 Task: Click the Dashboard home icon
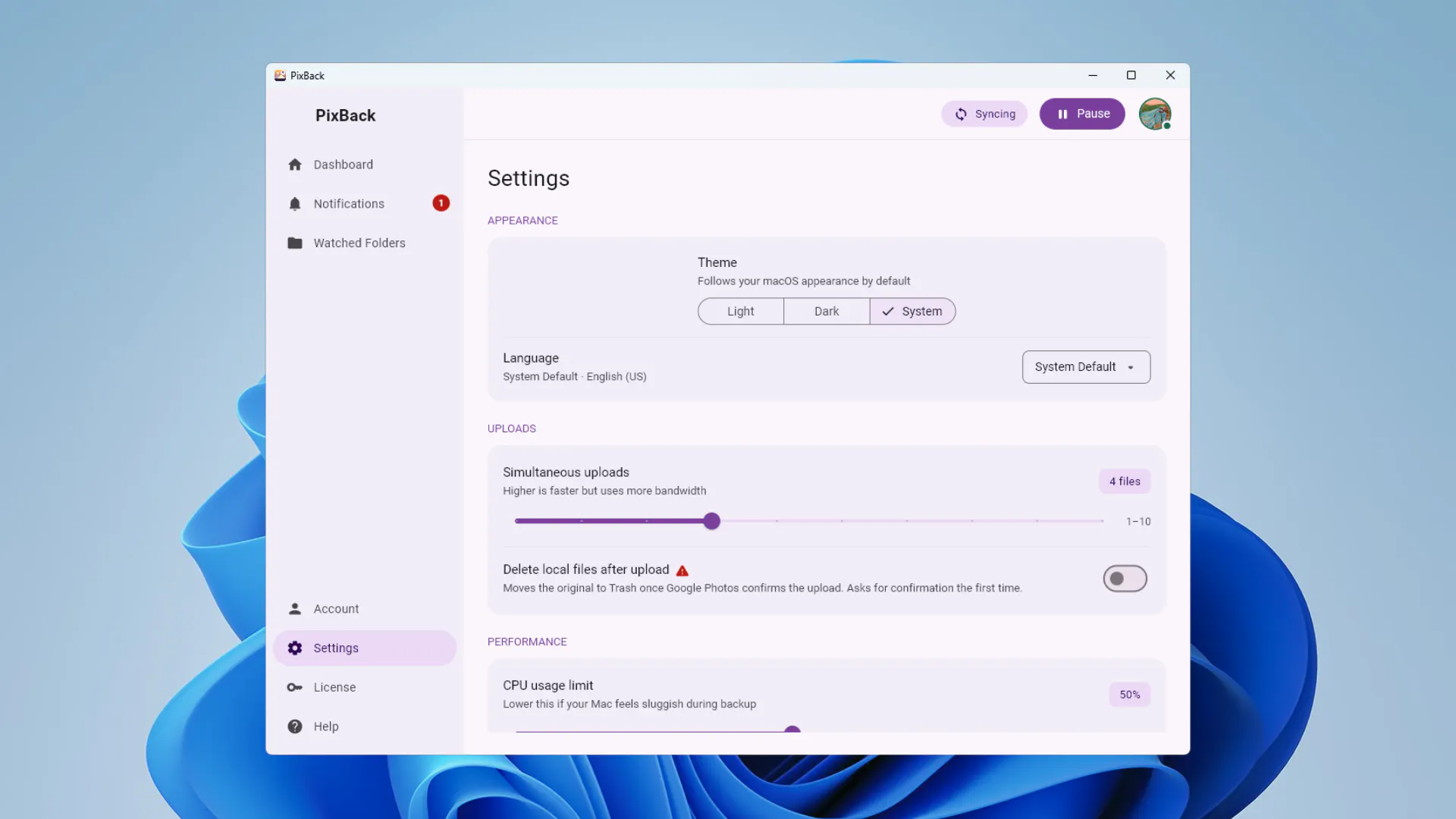pos(295,165)
